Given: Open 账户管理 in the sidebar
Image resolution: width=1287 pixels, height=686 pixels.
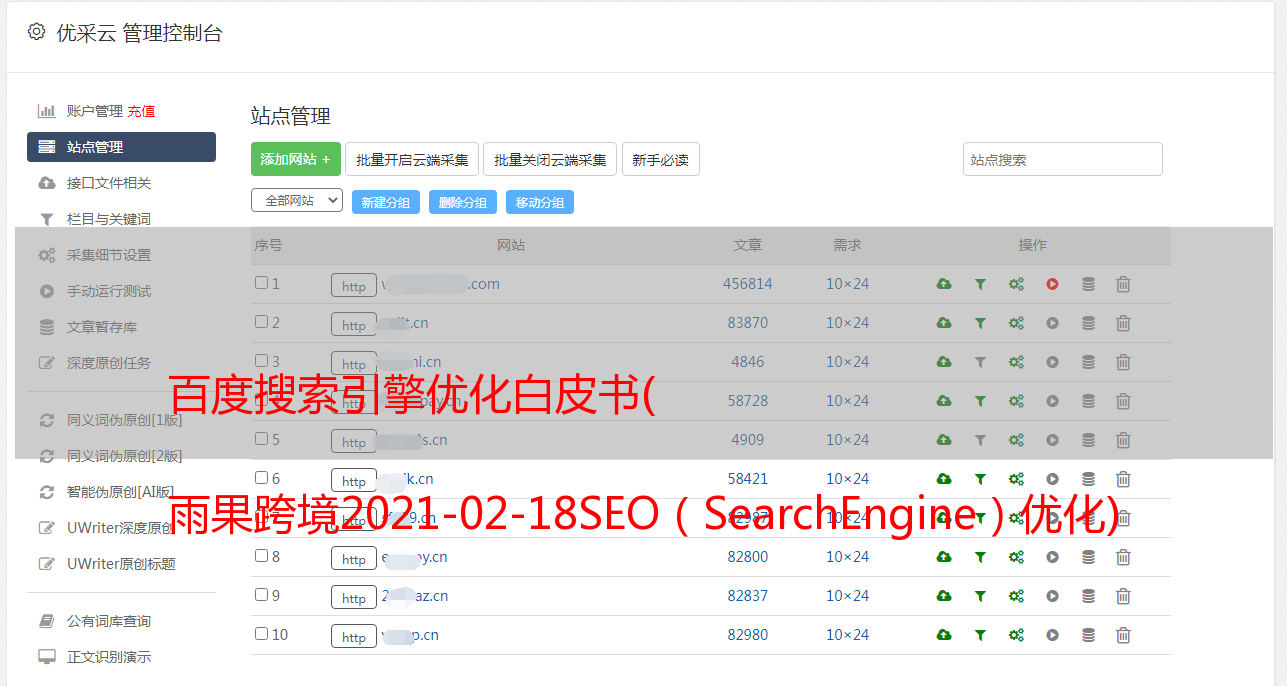Looking at the screenshot, I should (94, 111).
